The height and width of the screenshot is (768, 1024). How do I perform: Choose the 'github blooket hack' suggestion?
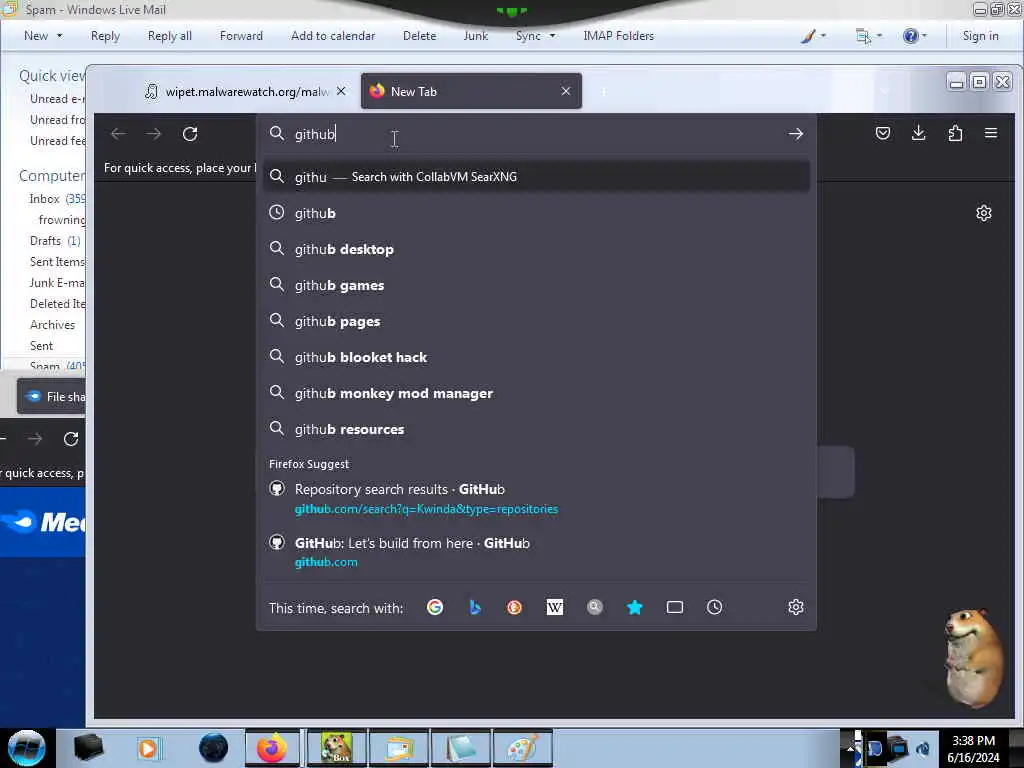click(x=536, y=357)
